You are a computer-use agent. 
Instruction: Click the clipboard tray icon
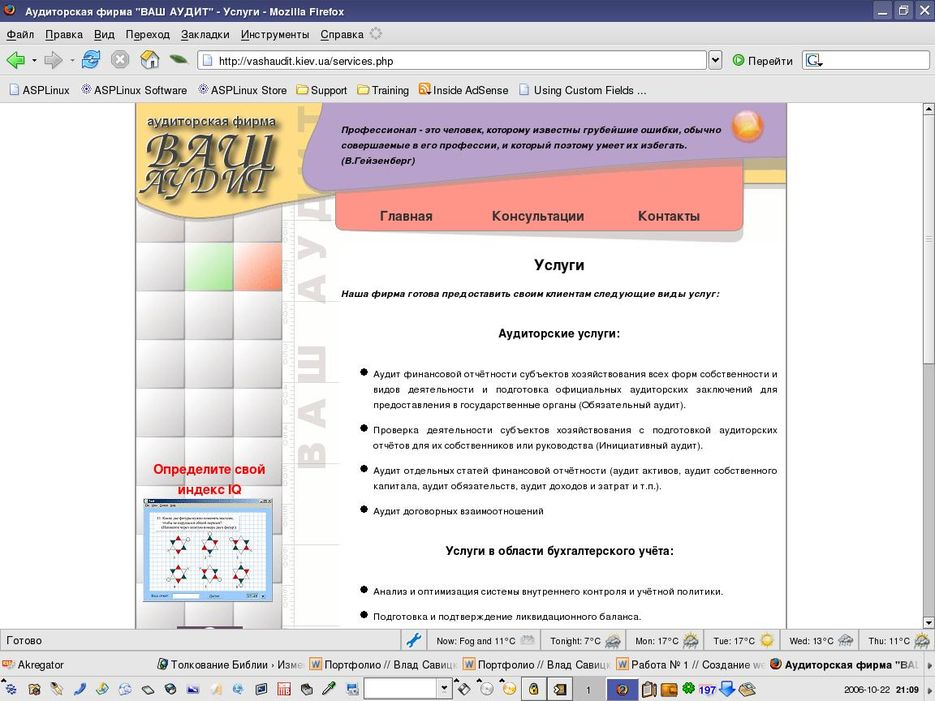[x=649, y=689]
